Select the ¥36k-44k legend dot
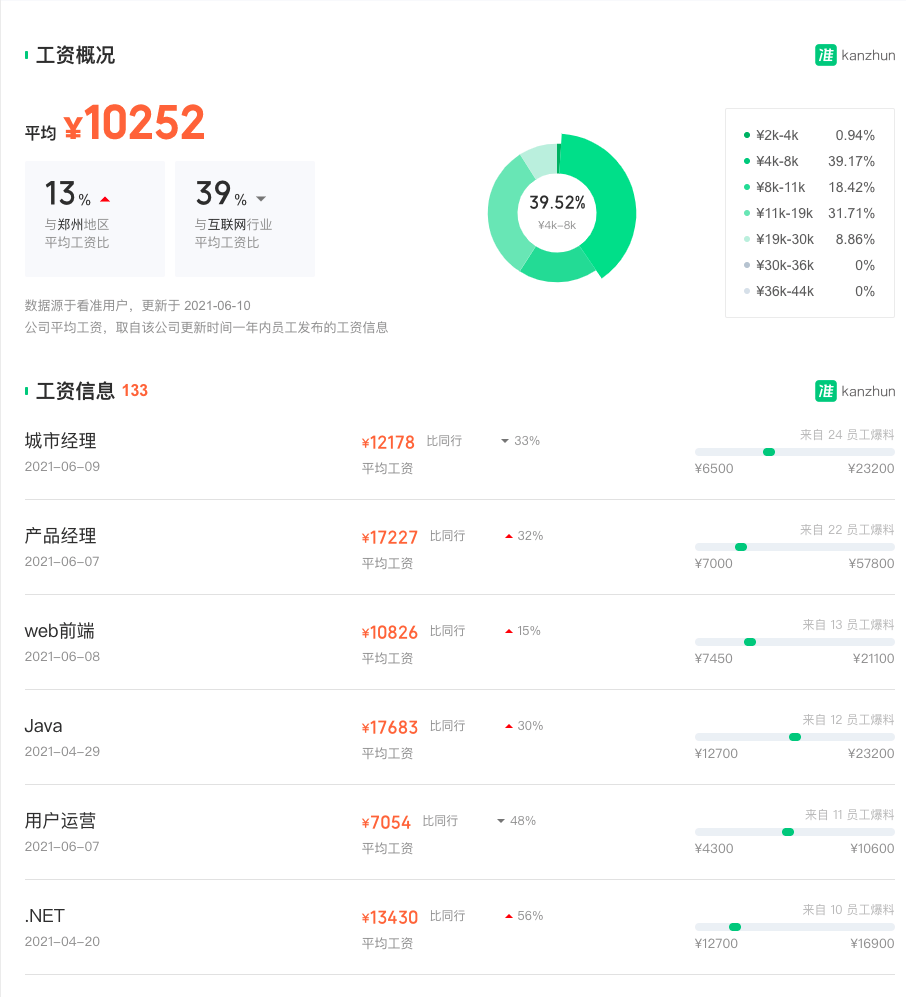This screenshot has width=906, height=997. pos(747,291)
